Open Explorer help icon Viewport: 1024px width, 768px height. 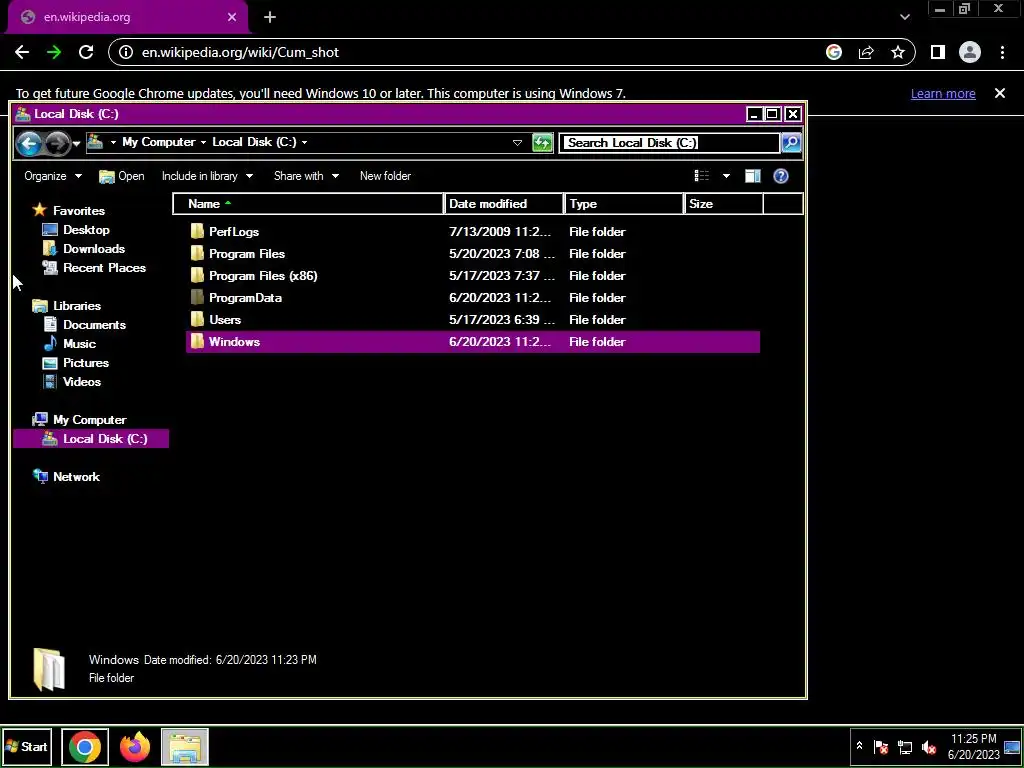(x=780, y=176)
